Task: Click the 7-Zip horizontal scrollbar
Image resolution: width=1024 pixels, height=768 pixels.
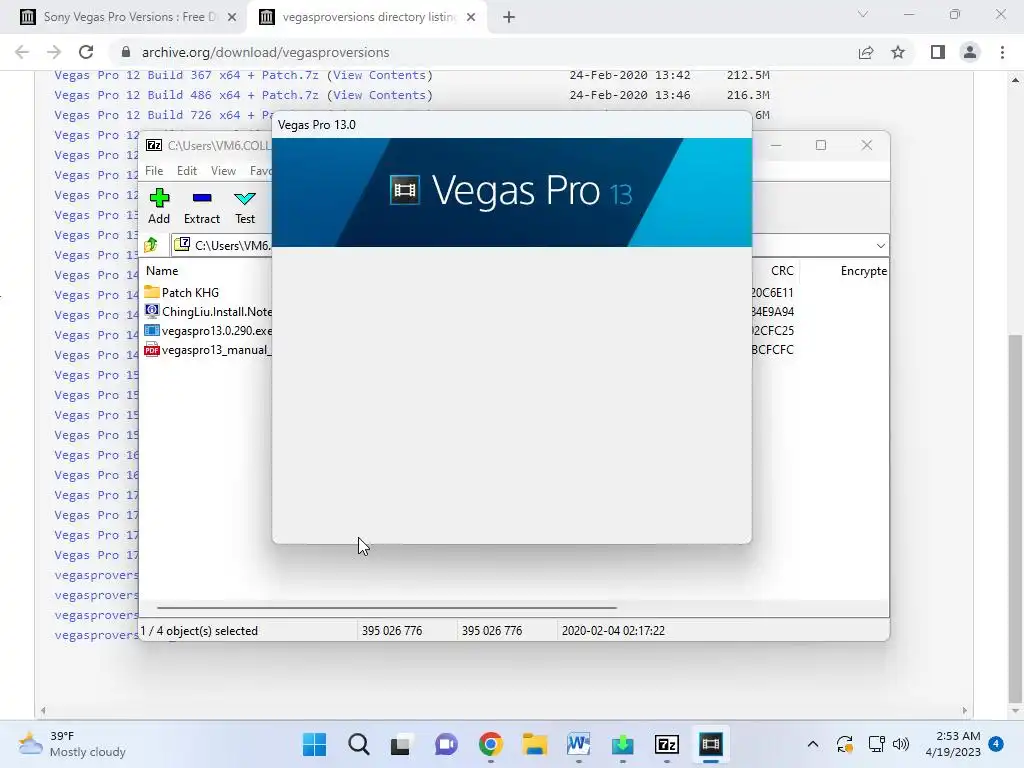Action: tap(387, 607)
